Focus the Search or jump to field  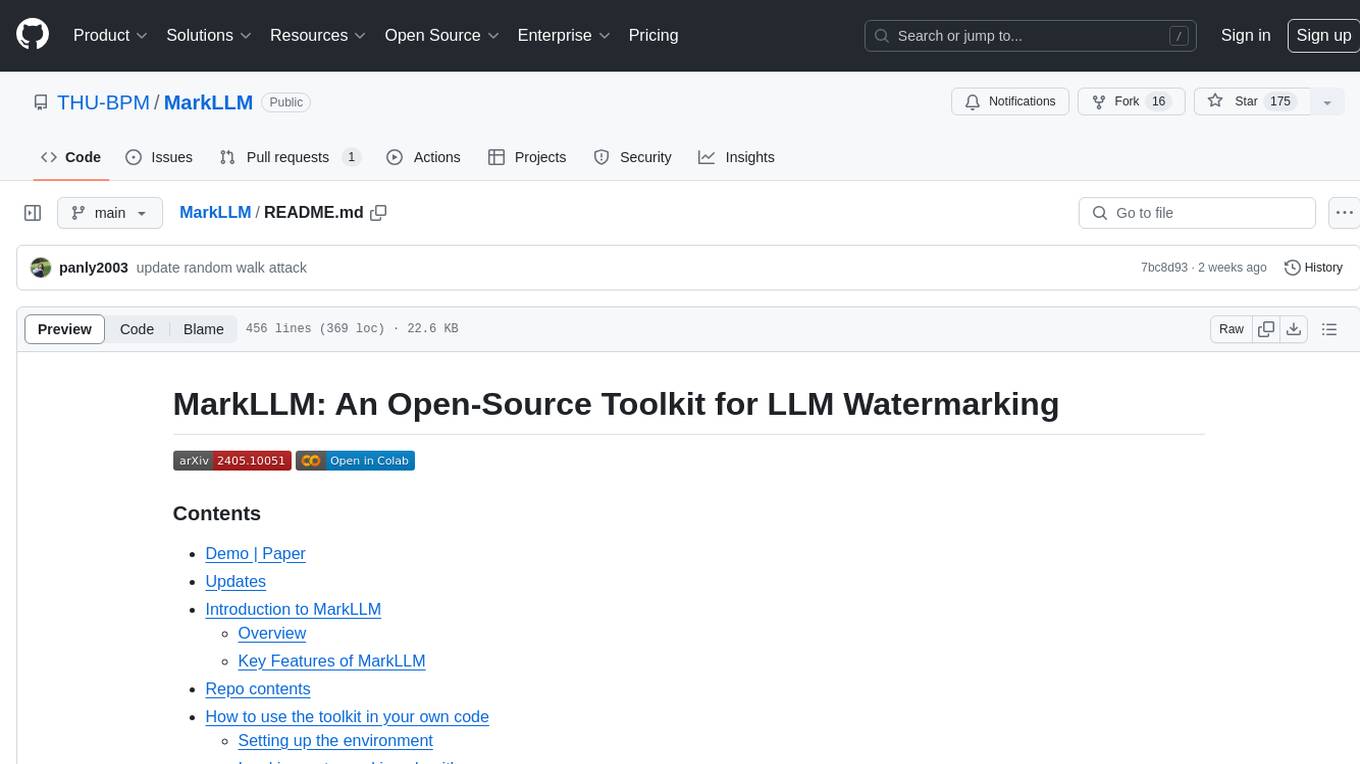1032,36
